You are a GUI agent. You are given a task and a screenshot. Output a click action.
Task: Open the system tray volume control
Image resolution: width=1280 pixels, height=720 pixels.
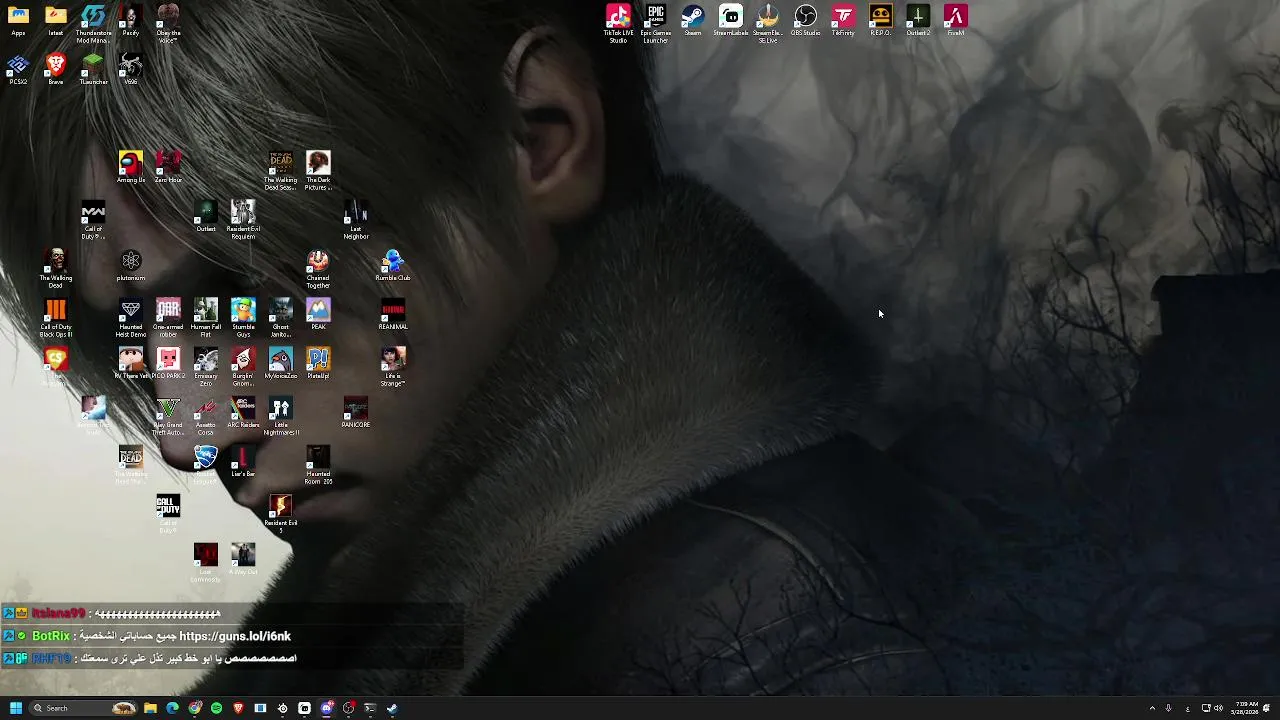coord(1218,708)
